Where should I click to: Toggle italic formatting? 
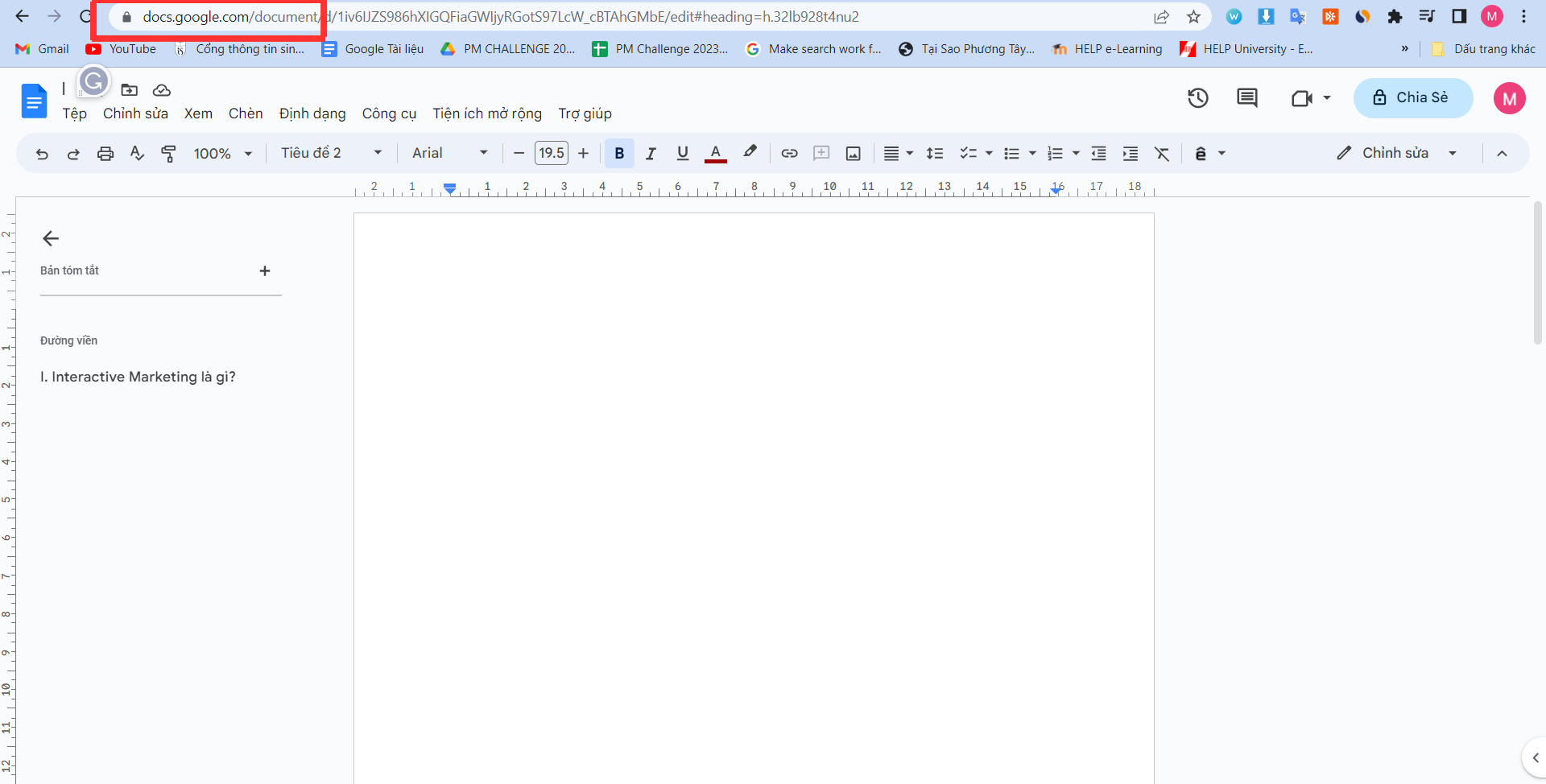pos(651,154)
